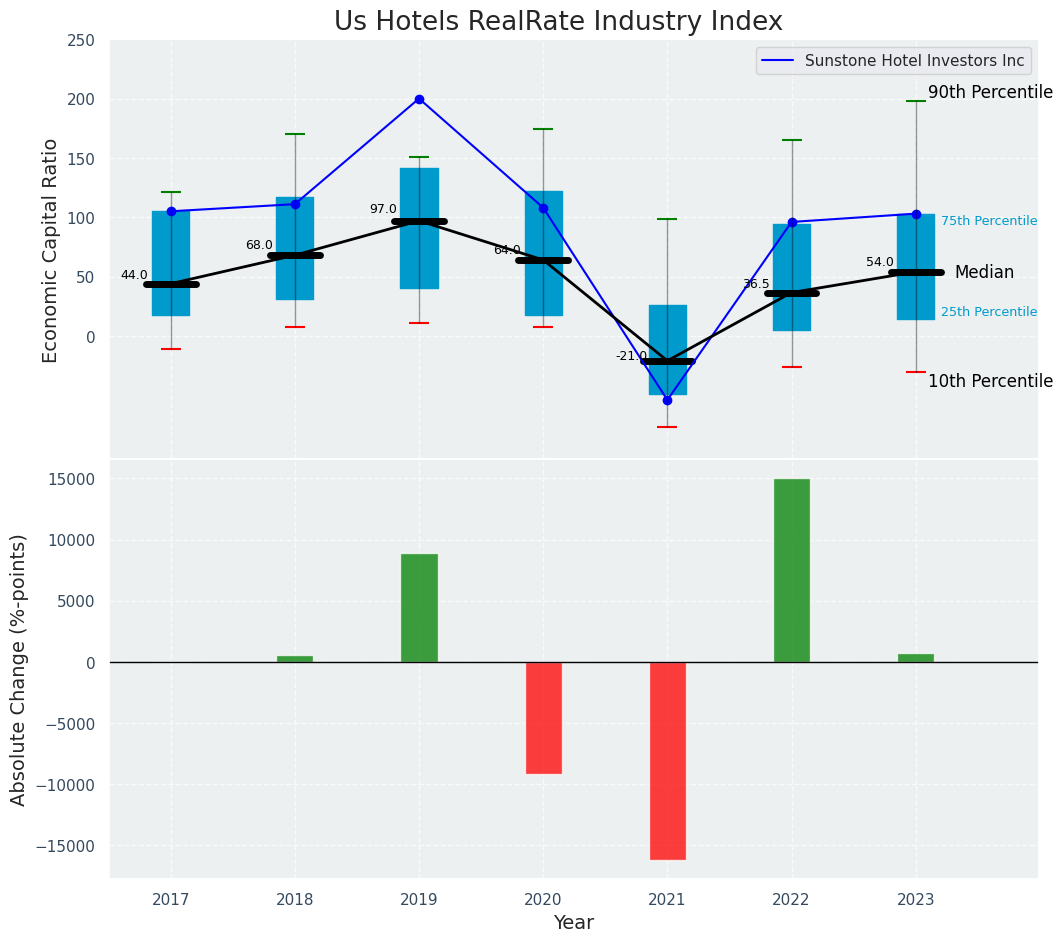Click the Median annotation text on right
This screenshot has height=942, width=1063.
pos(984,272)
